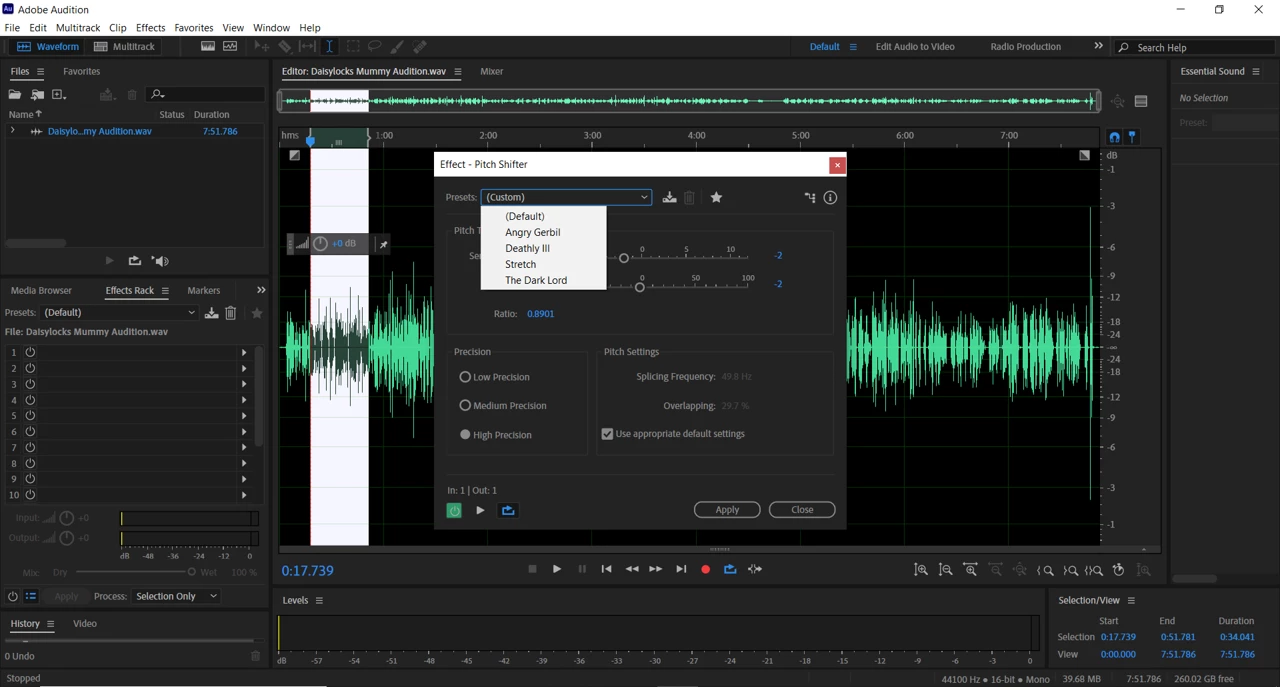Mark Pitch Shifter preset as favorite star
Screen dimensions: 1280x687
click(x=716, y=198)
